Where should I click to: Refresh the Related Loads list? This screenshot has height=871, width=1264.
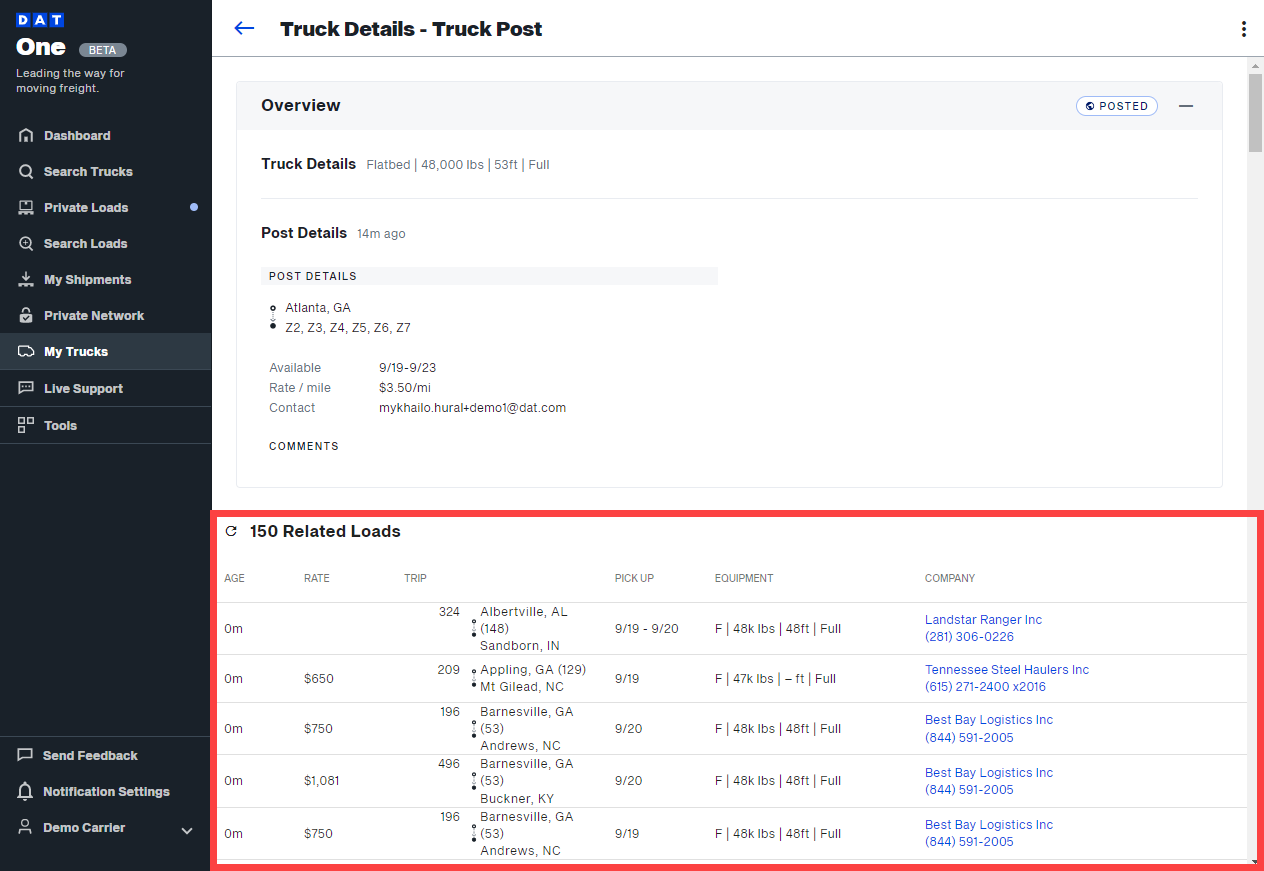click(x=231, y=531)
